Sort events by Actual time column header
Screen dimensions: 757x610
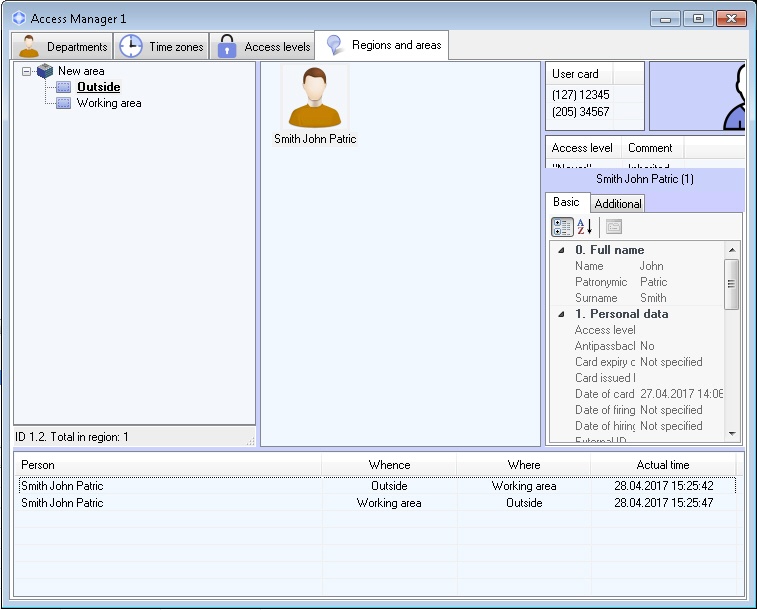pos(662,465)
